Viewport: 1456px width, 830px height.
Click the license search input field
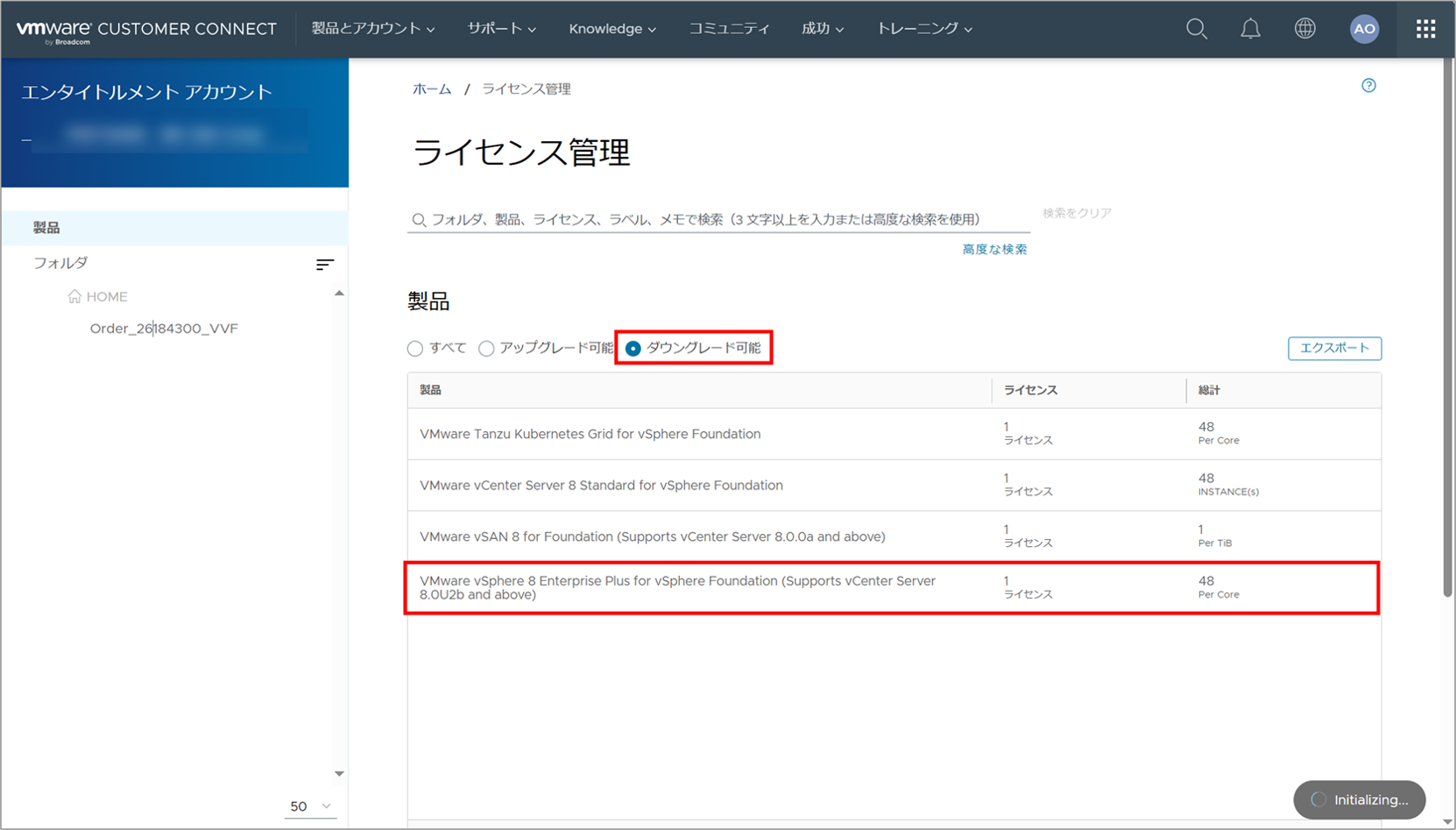tap(718, 219)
